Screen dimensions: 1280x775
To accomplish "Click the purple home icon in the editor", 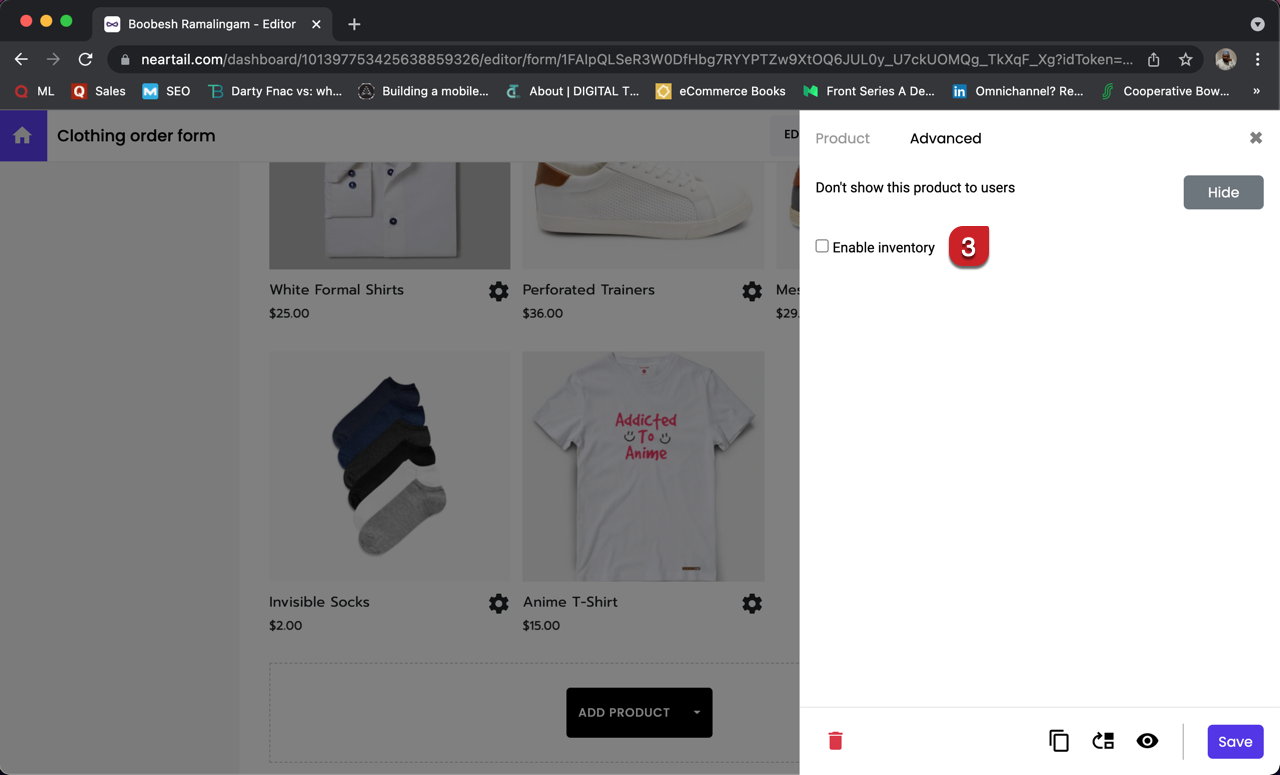I will [22, 134].
